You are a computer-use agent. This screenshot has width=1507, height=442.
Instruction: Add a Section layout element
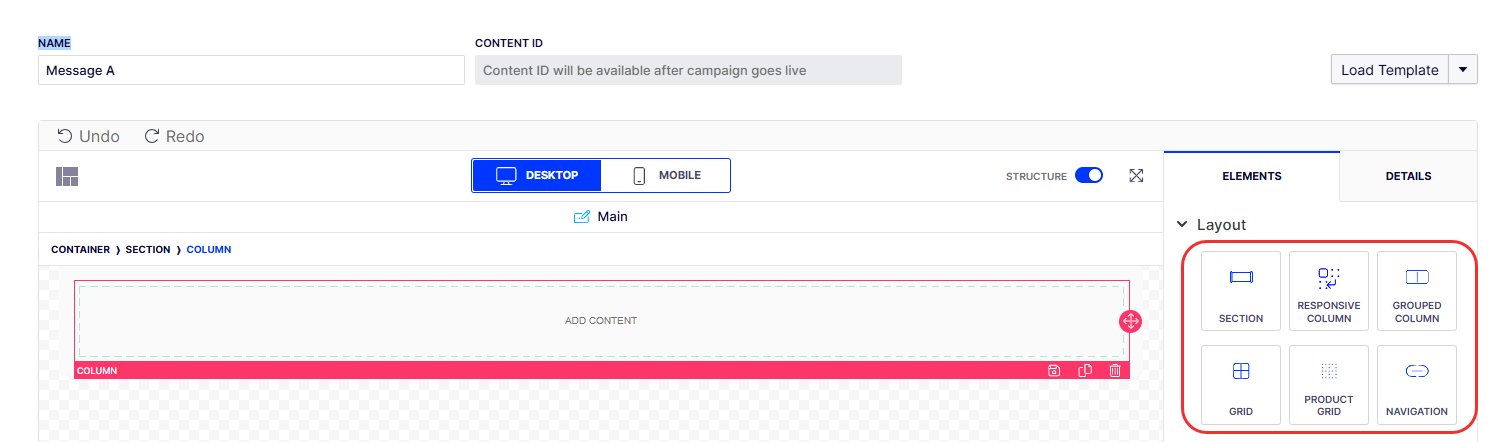[x=1240, y=291]
